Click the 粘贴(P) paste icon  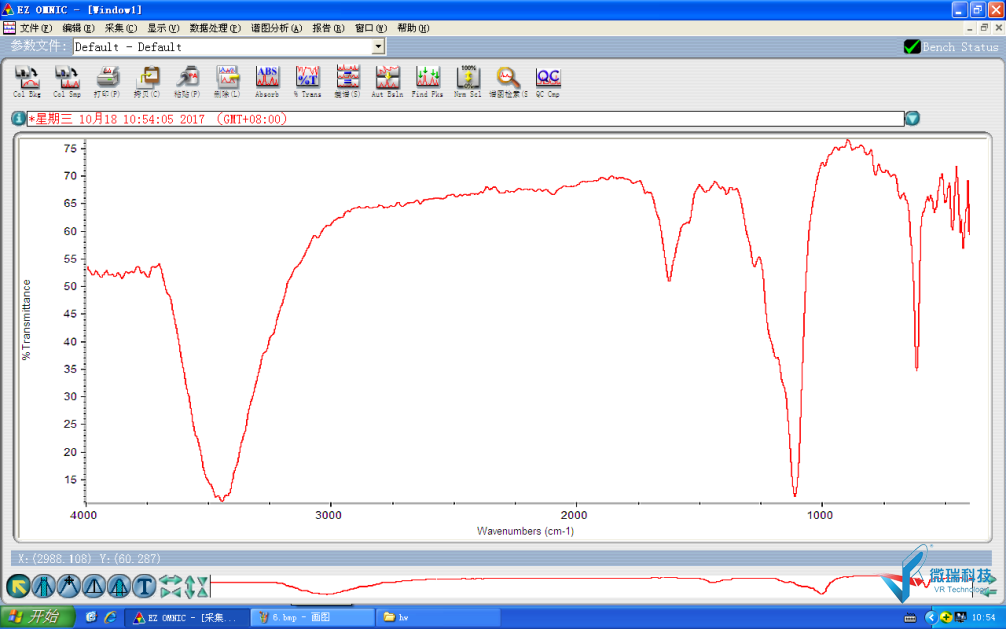tap(187, 81)
